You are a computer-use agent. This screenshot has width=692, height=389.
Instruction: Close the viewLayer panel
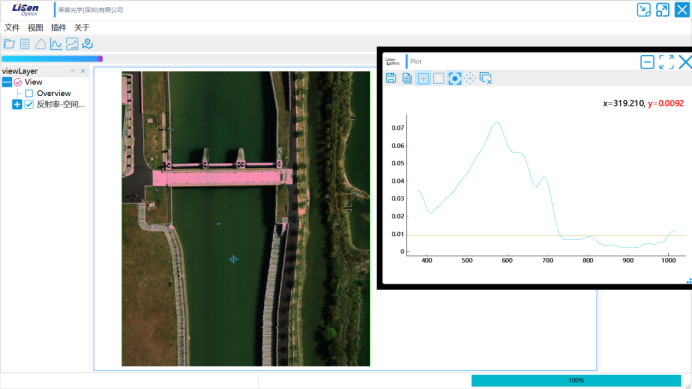click(x=83, y=71)
